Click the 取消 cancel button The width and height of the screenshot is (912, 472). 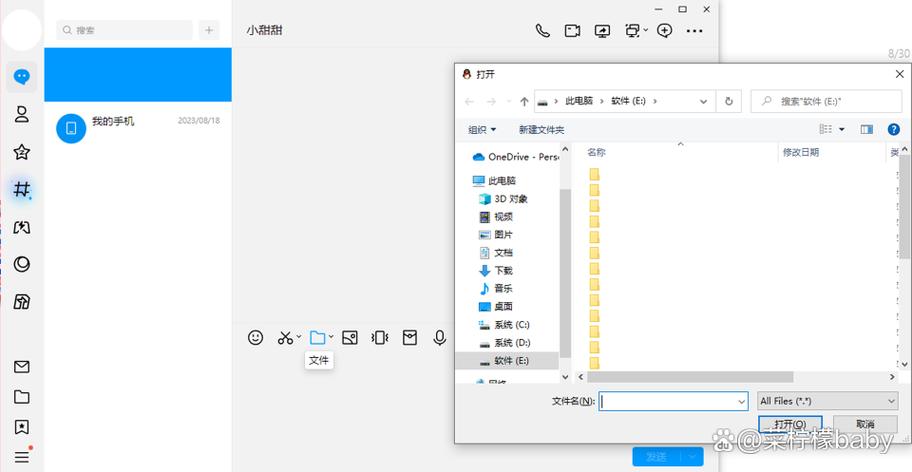[865, 424]
